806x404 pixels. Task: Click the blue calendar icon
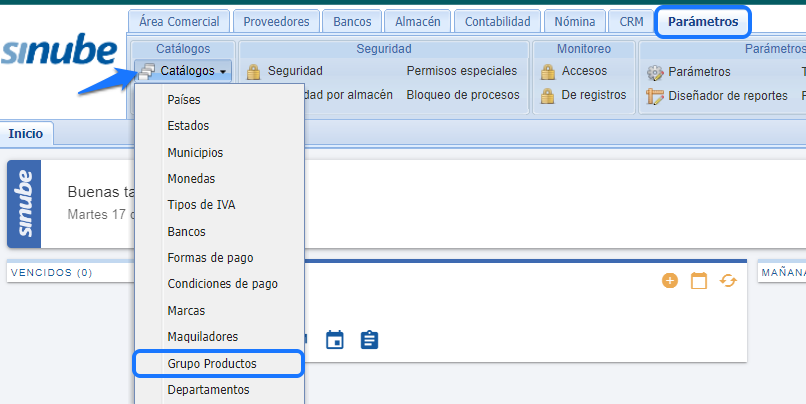coord(335,340)
